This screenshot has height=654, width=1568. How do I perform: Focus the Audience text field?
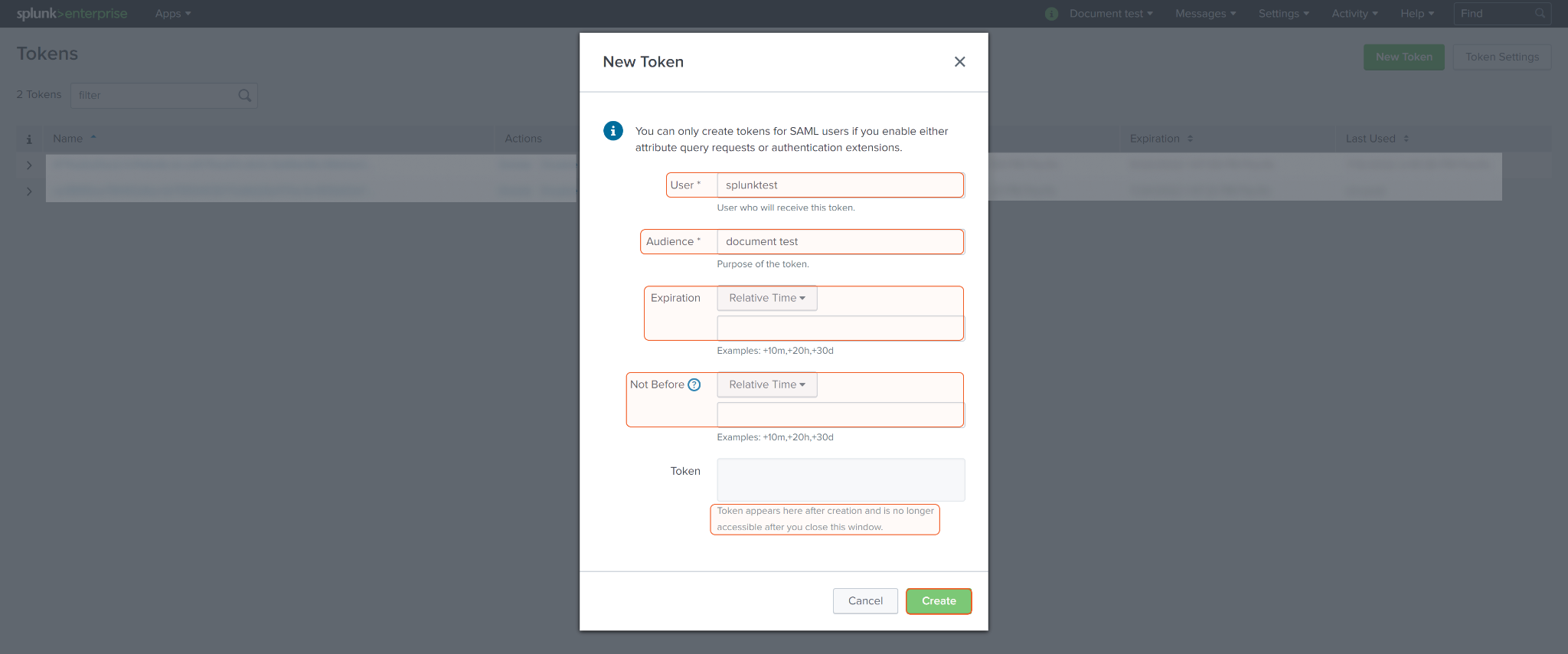(x=840, y=242)
